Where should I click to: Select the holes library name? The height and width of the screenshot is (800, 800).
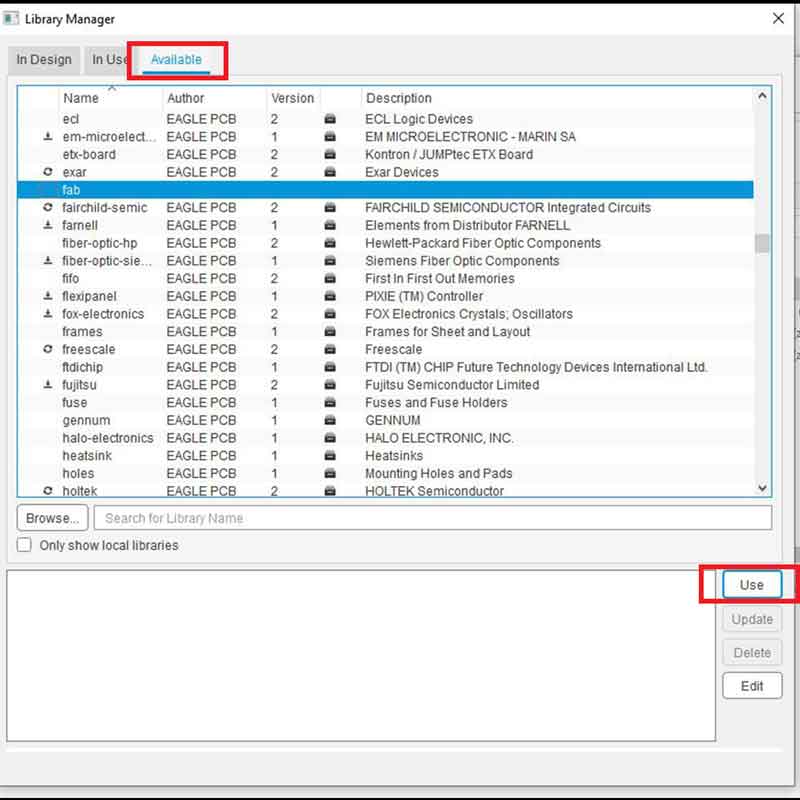[78, 473]
